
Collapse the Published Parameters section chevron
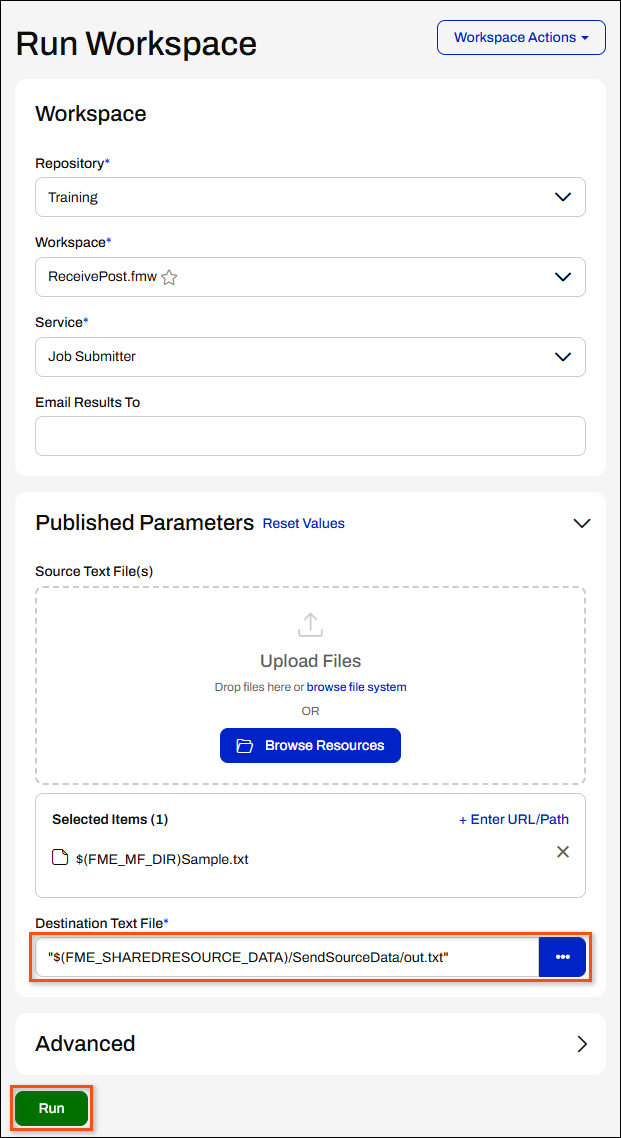click(582, 523)
